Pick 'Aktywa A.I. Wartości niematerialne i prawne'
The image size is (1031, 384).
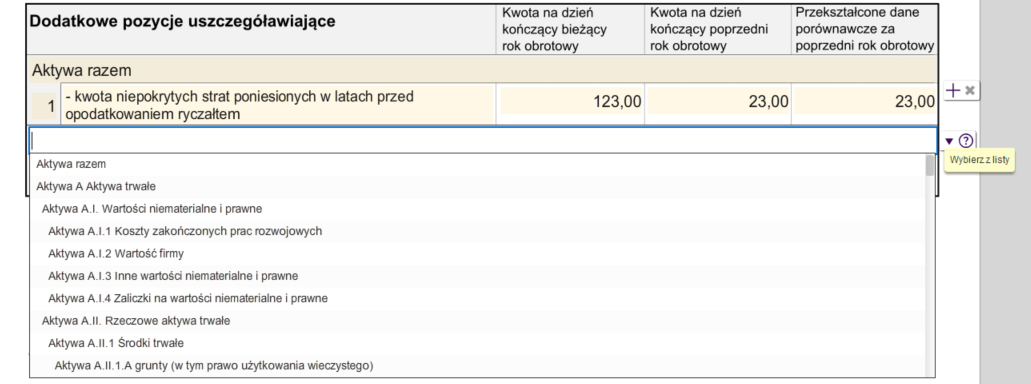click(477, 209)
